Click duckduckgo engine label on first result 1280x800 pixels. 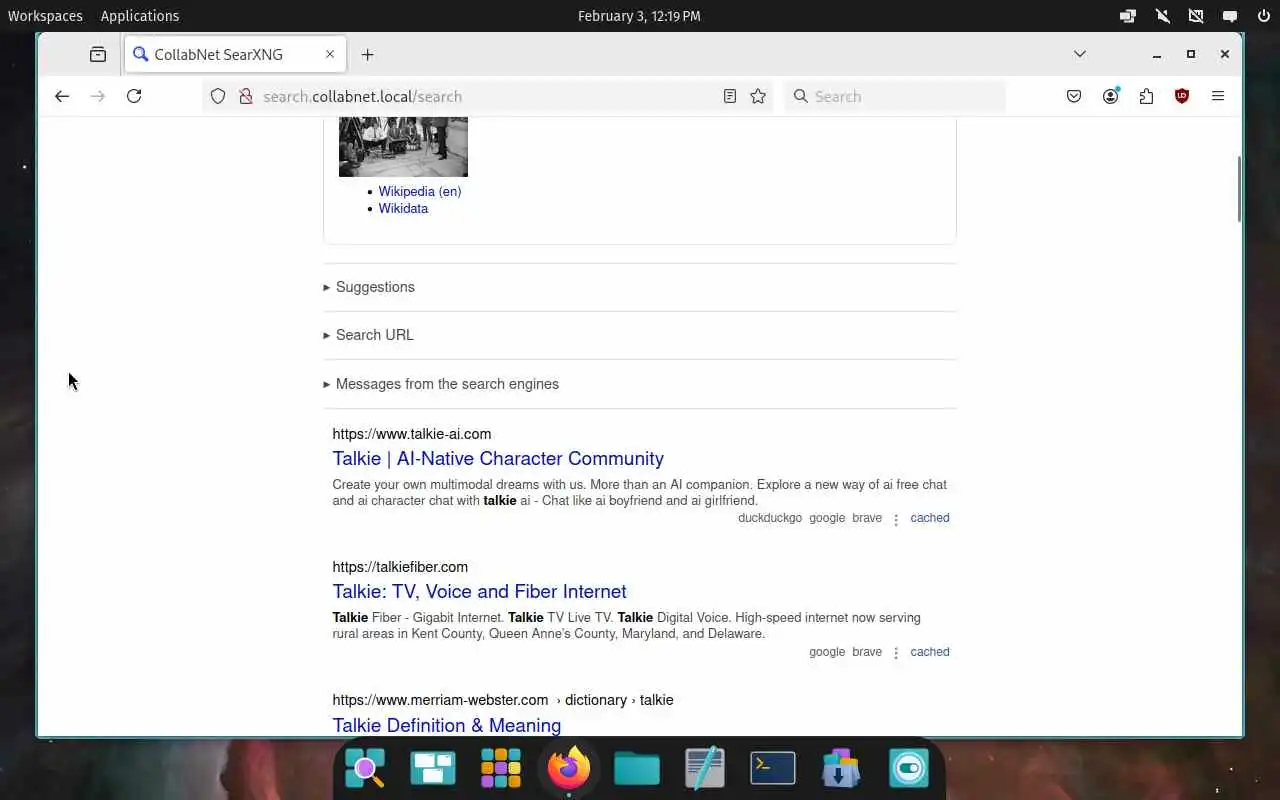point(770,518)
